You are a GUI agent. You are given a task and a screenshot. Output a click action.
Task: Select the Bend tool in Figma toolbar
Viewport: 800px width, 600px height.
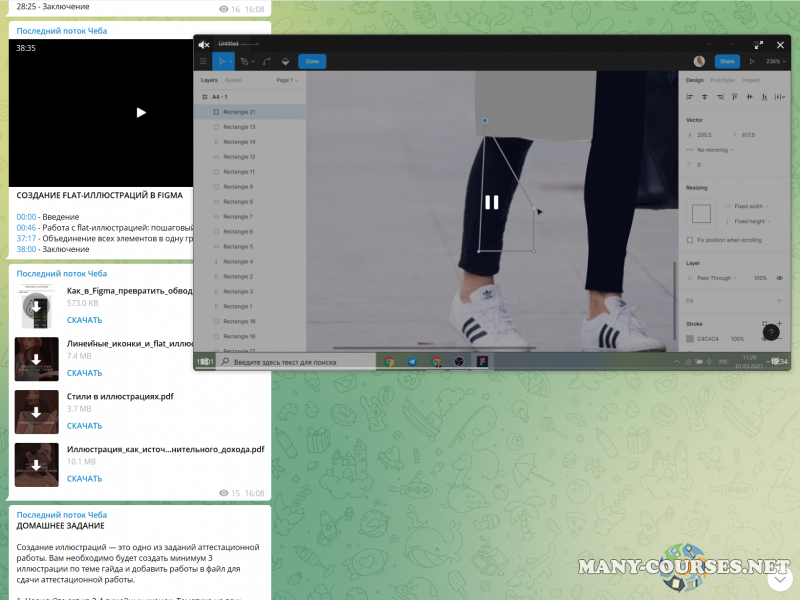[266, 61]
